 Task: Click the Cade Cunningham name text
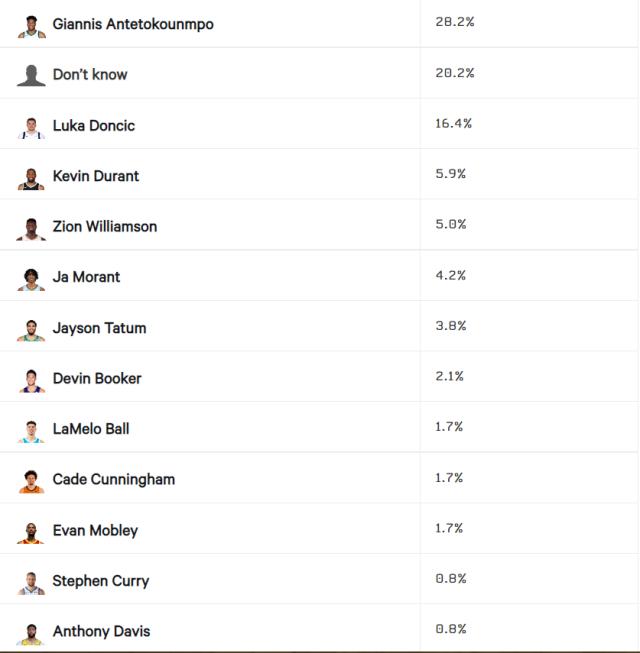tap(114, 479)
